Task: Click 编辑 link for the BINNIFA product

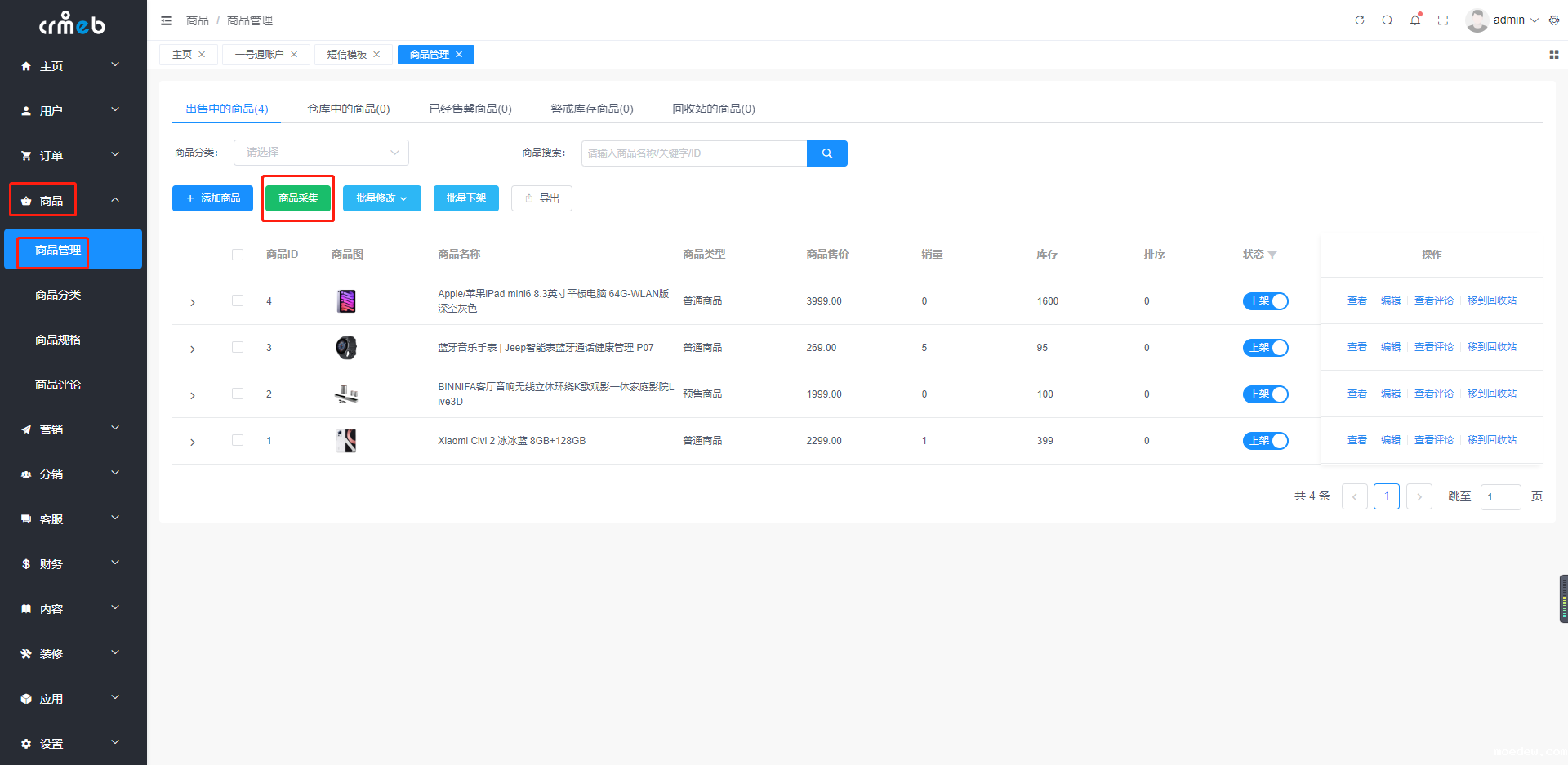Action: 1390,394
